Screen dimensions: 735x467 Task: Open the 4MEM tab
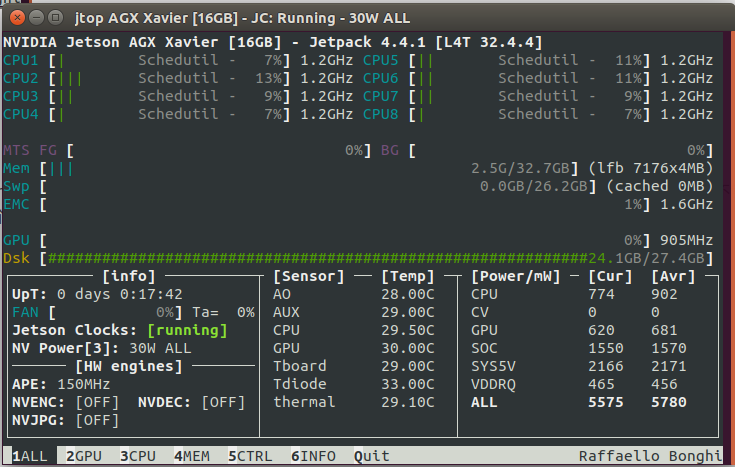[192, 456]
